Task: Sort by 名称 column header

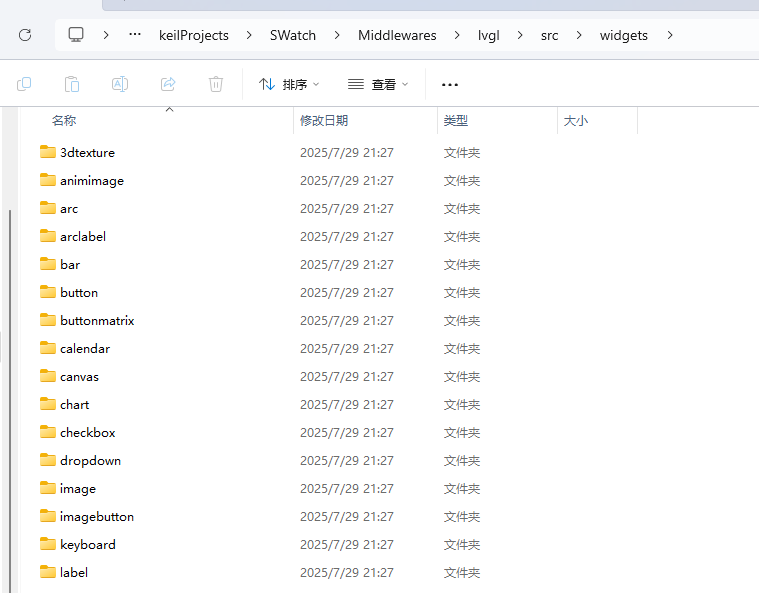Action: click(x=64, y=120)
